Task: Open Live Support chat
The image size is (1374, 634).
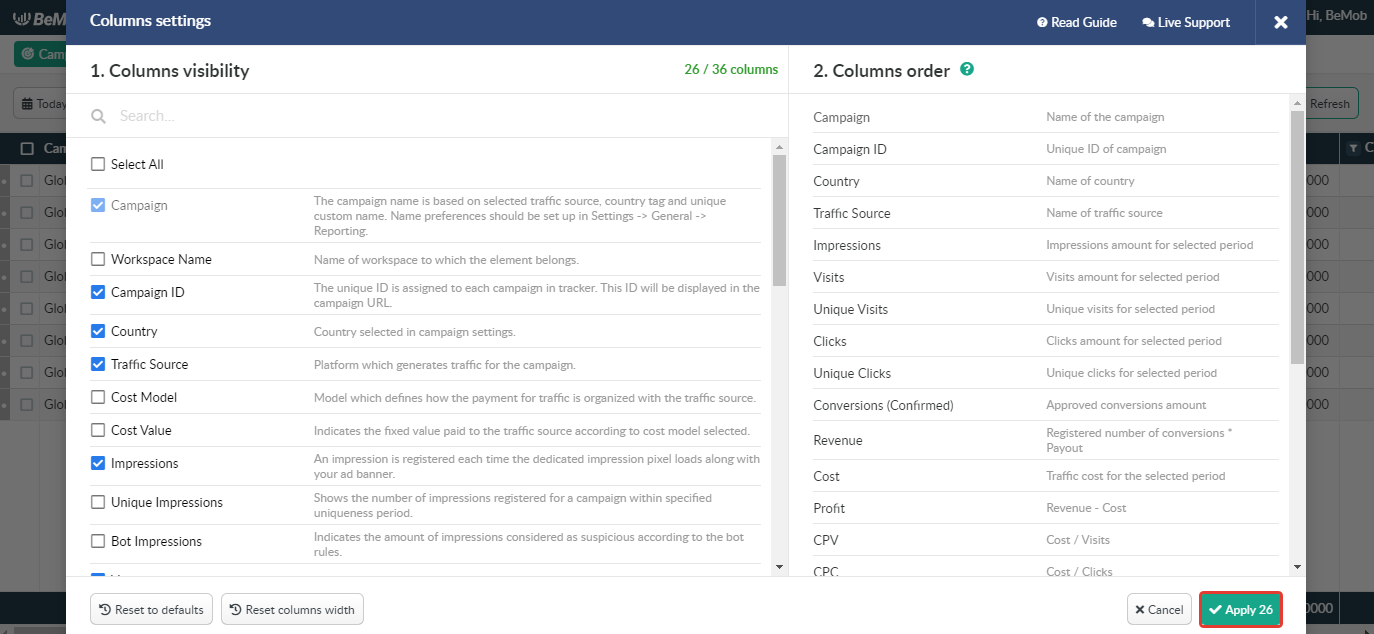Action: [x=1186, y=22]
